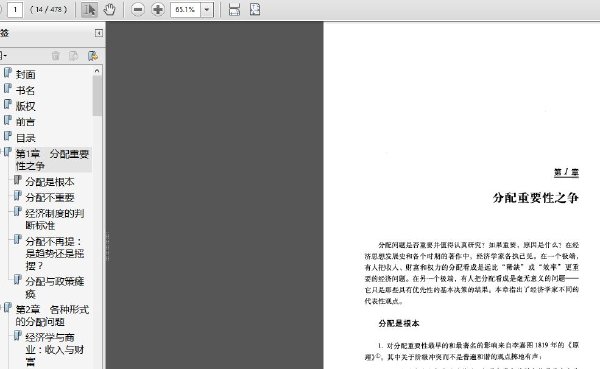
Task: Collapse the bookmarks panel
Action: pos(99,33)
